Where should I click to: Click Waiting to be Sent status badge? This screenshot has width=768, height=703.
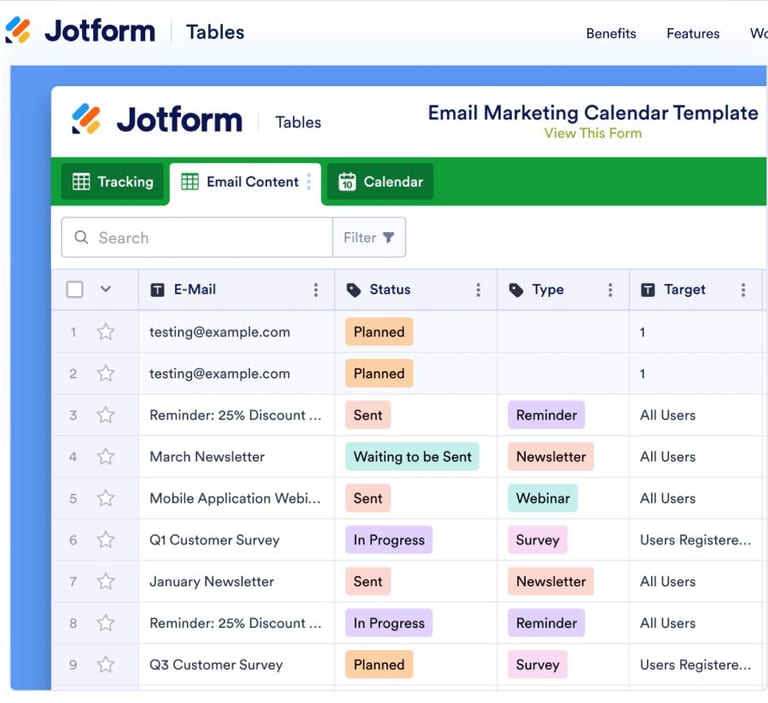[412, 457]
